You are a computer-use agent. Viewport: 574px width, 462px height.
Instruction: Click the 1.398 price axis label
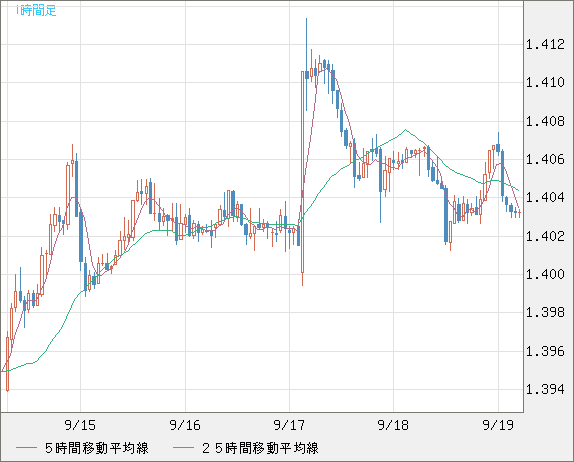click(545, 313)
